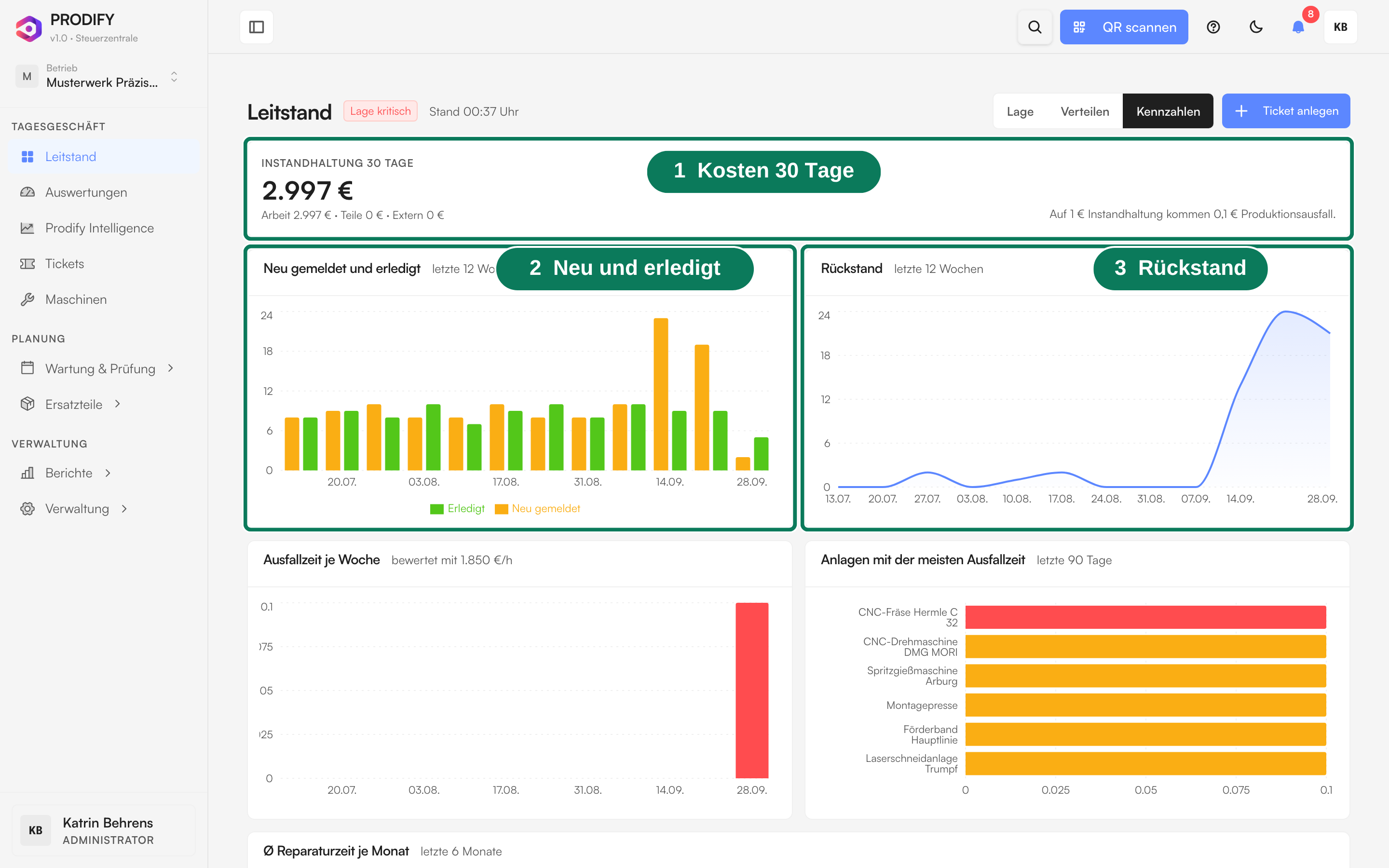The image size is (1389, 868).
Task: Open KB user avatar menu
Action: tap(1340, 27)
